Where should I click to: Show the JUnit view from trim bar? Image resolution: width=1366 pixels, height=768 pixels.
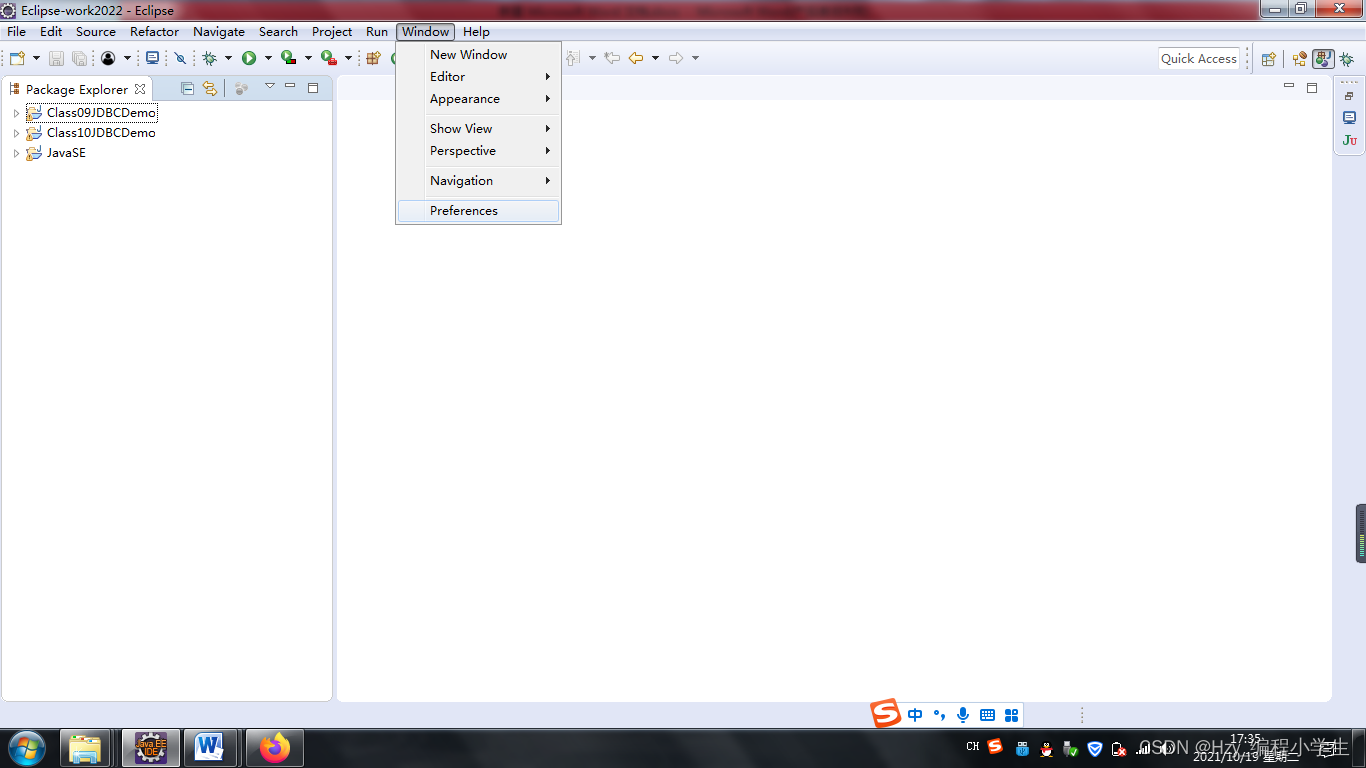pyautogui.click(x=1349, y=140)
